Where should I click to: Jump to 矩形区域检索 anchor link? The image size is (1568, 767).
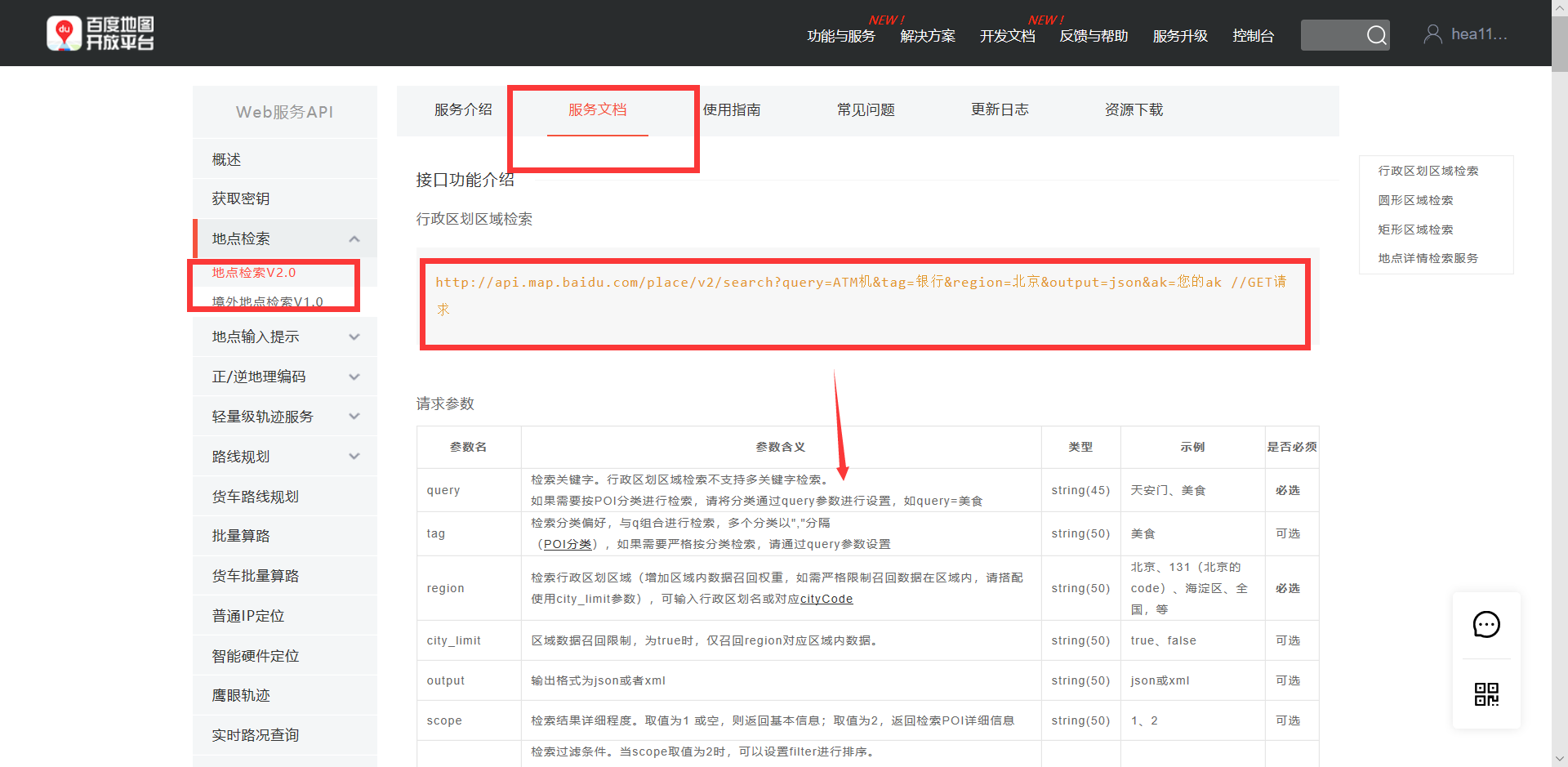tap(1415, 230)
